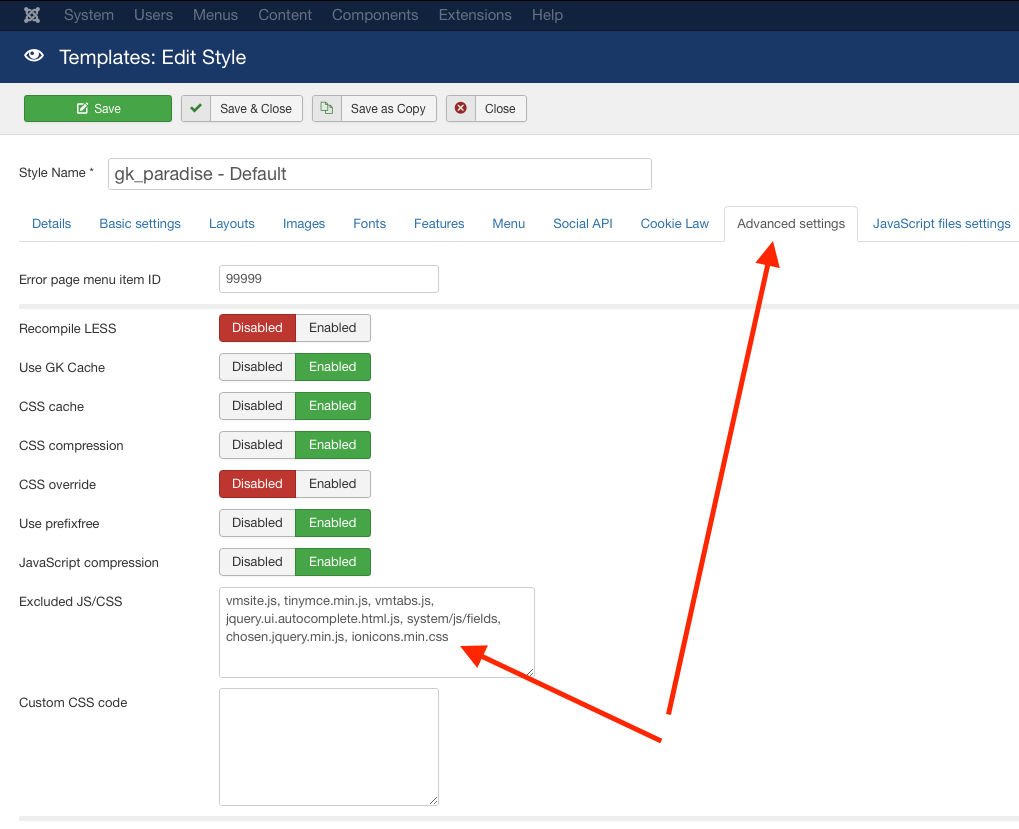This screenshot has height=829, width=1019.
Task: Click the Close button
Action: pyautogui.click(x=486, y=108)
